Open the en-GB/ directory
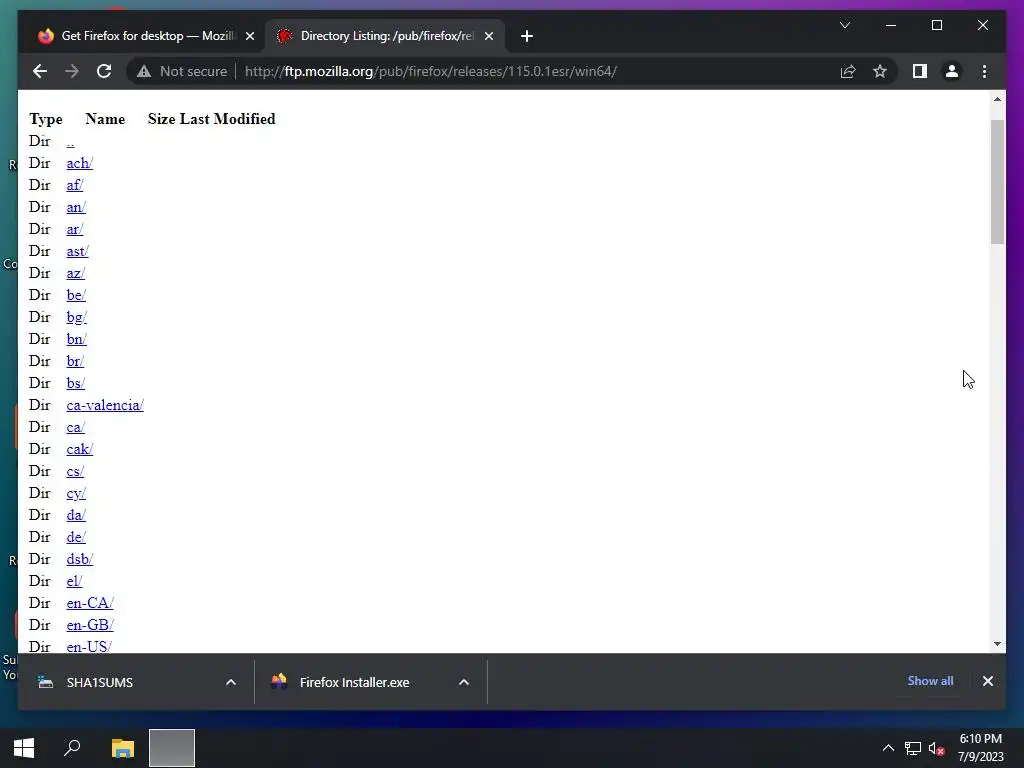Screen dimensions: 1024x768 89,625
